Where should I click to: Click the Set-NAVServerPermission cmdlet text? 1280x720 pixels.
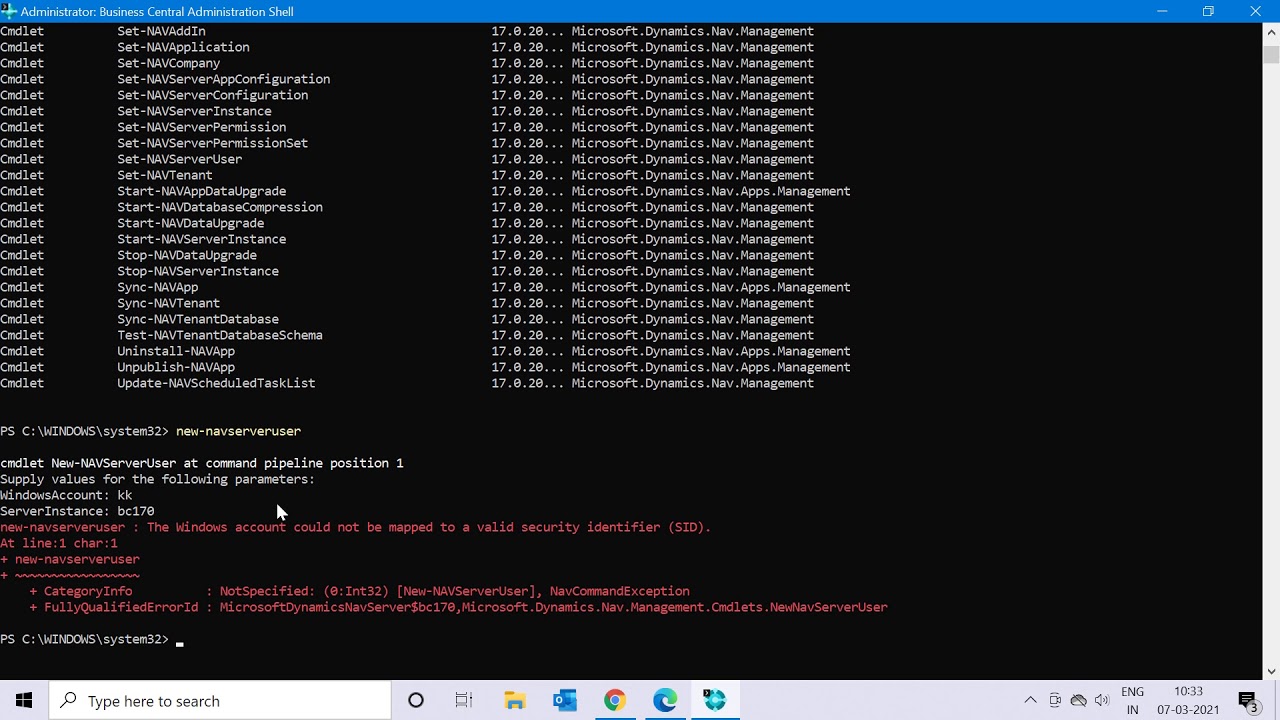[201, 127]
